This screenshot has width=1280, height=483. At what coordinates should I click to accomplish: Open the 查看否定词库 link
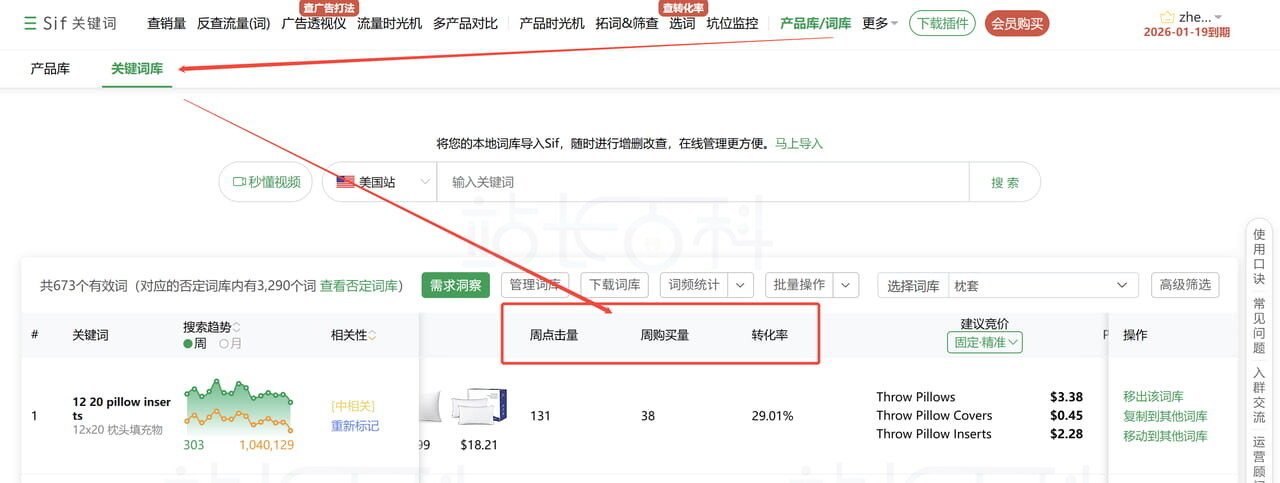click(x=358, y=286)
